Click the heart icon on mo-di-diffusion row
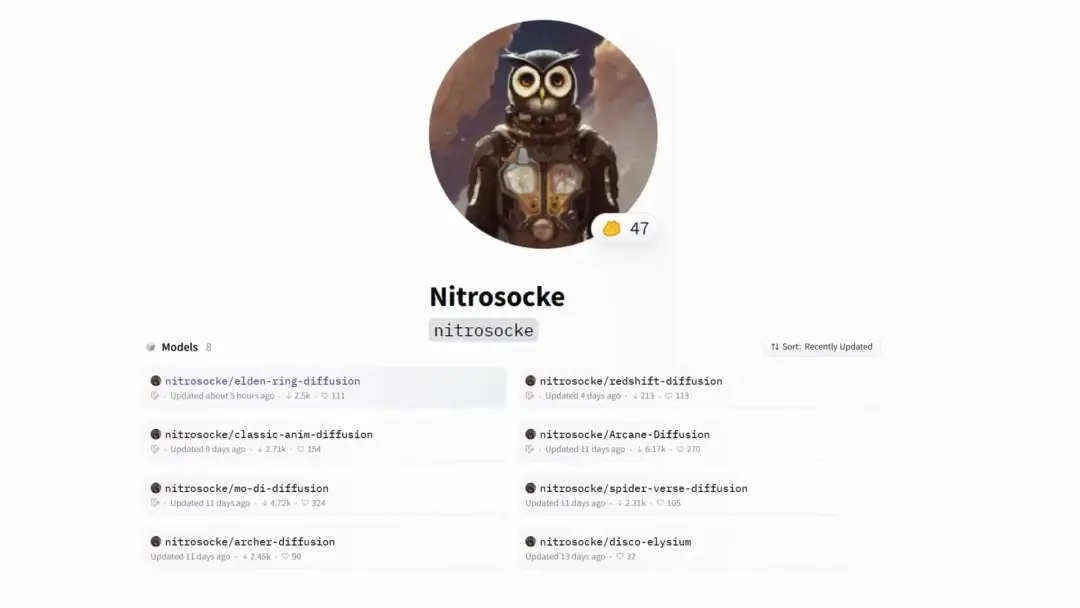Screen dimensions: 1080x608 point(305,503)
